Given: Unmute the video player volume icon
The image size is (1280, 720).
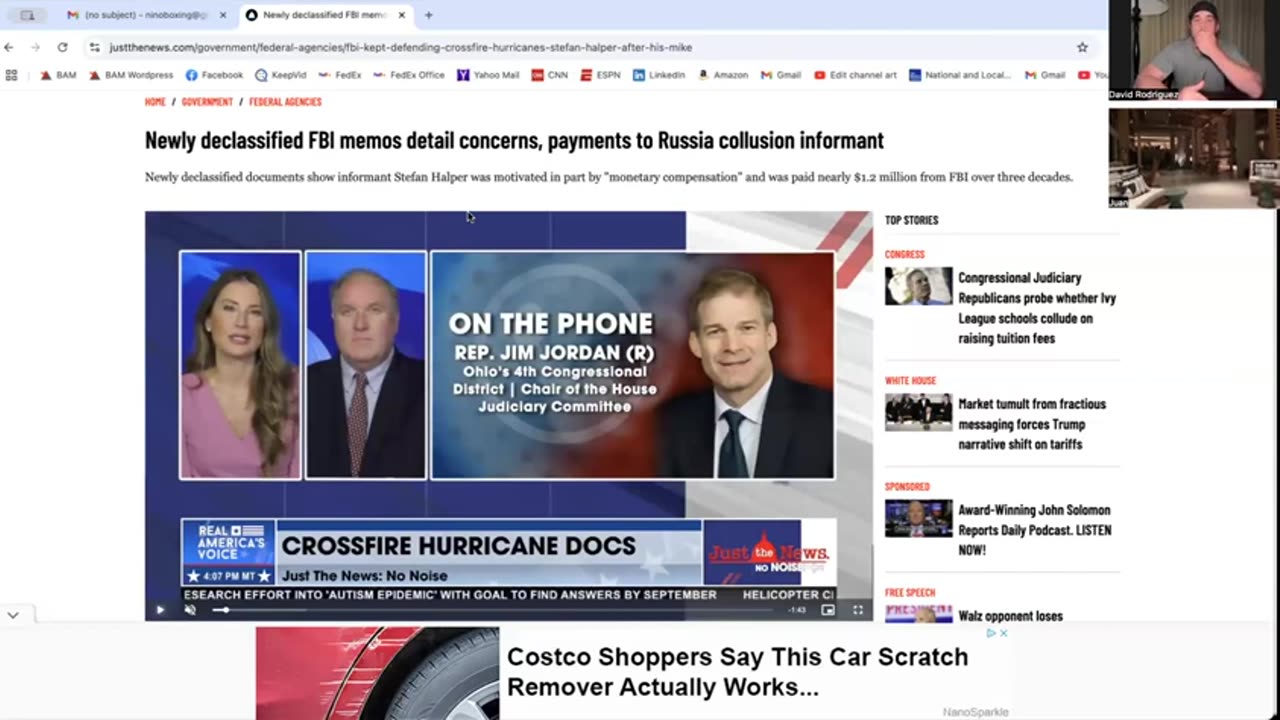Looking at the screenshot, I should point(190,610).
